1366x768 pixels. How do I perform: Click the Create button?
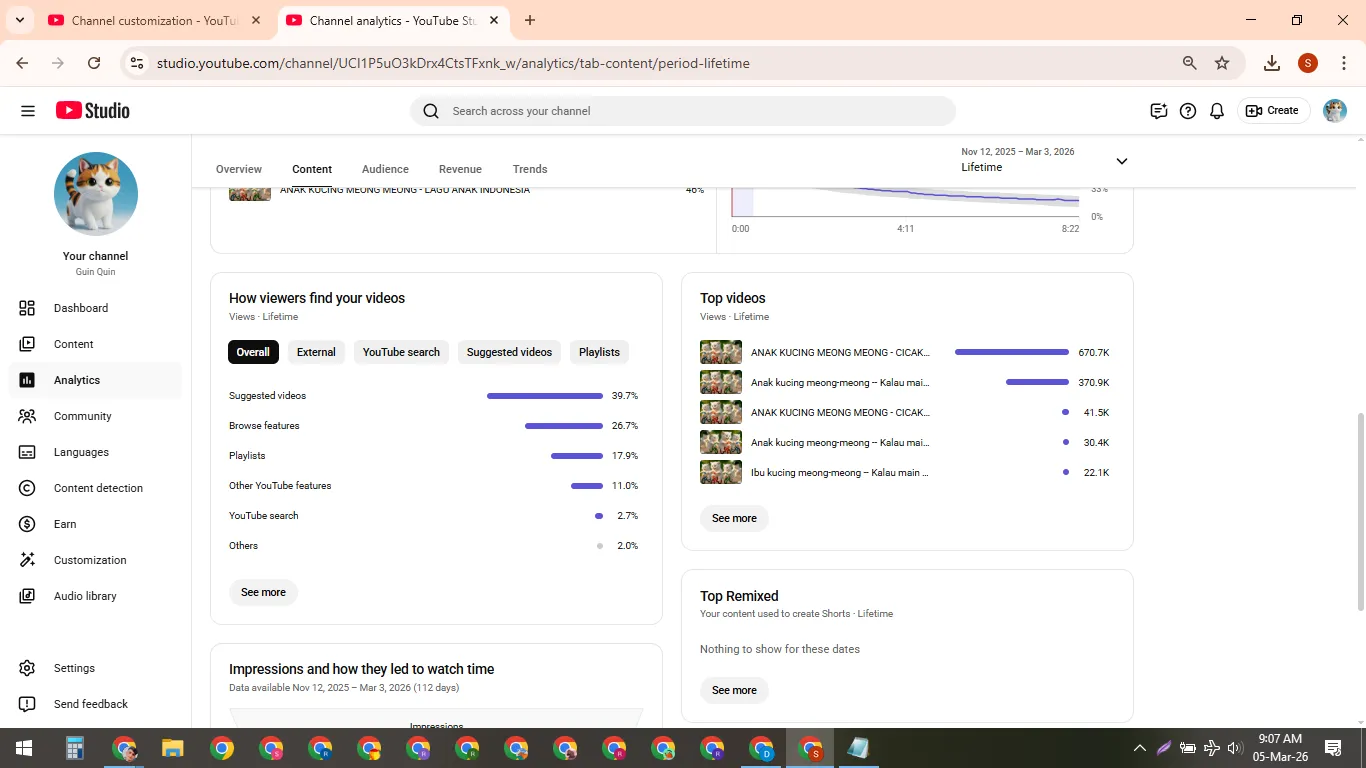[x=1272, y=111]
